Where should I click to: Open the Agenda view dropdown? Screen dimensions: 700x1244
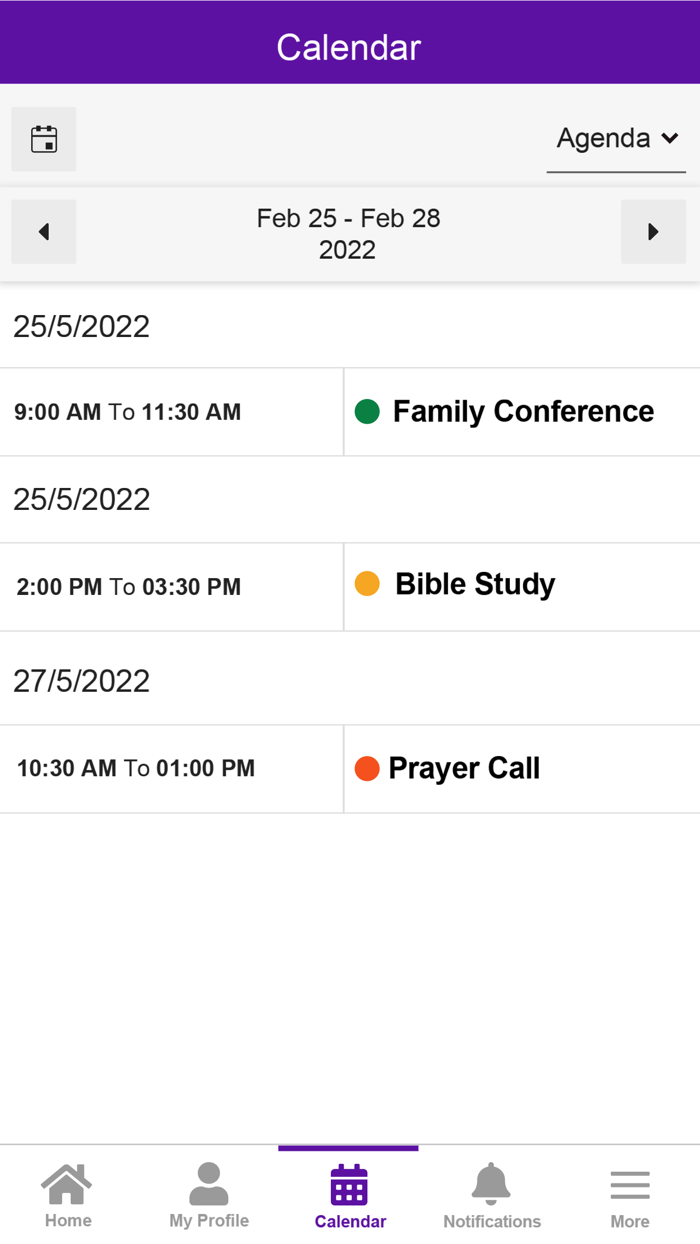click(616, 138)
